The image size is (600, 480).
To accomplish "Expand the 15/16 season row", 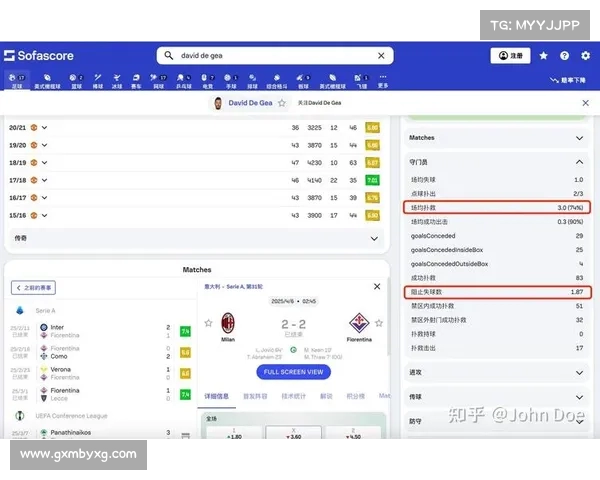I will coord(44,216).
